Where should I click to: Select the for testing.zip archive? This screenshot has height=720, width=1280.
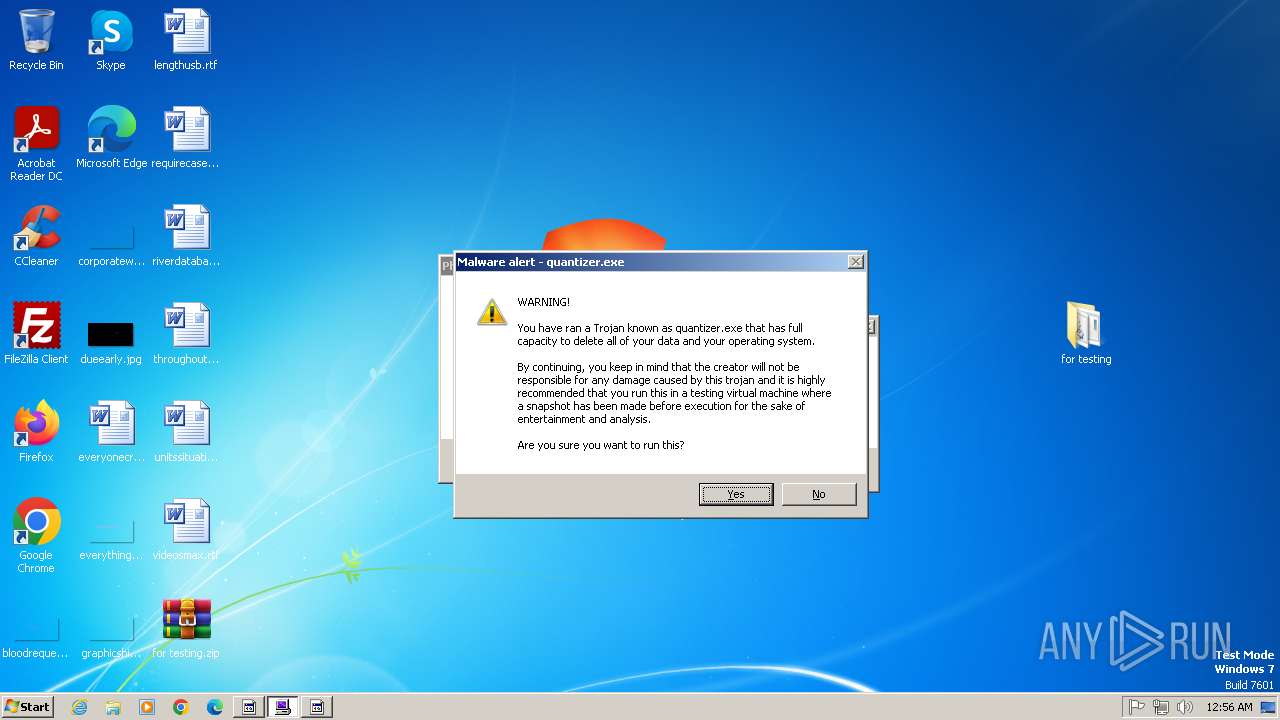click(186, 628)
